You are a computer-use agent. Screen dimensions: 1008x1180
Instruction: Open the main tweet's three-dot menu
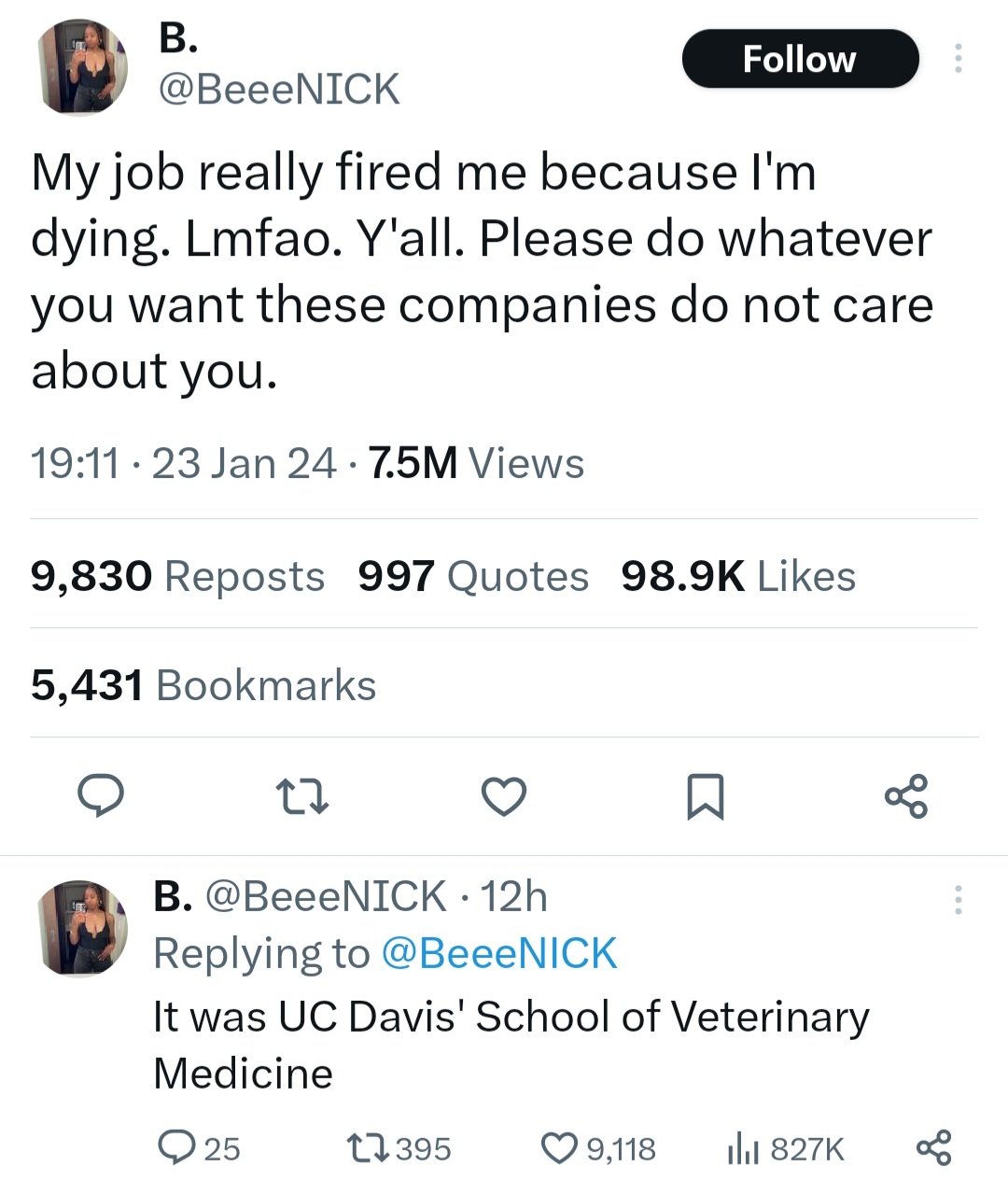(957, 59)
